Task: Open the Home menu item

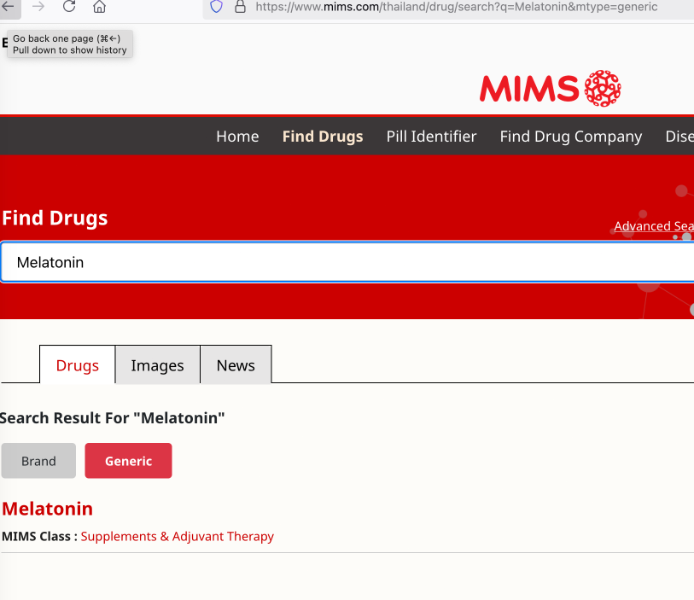Action: pos(237,136)
